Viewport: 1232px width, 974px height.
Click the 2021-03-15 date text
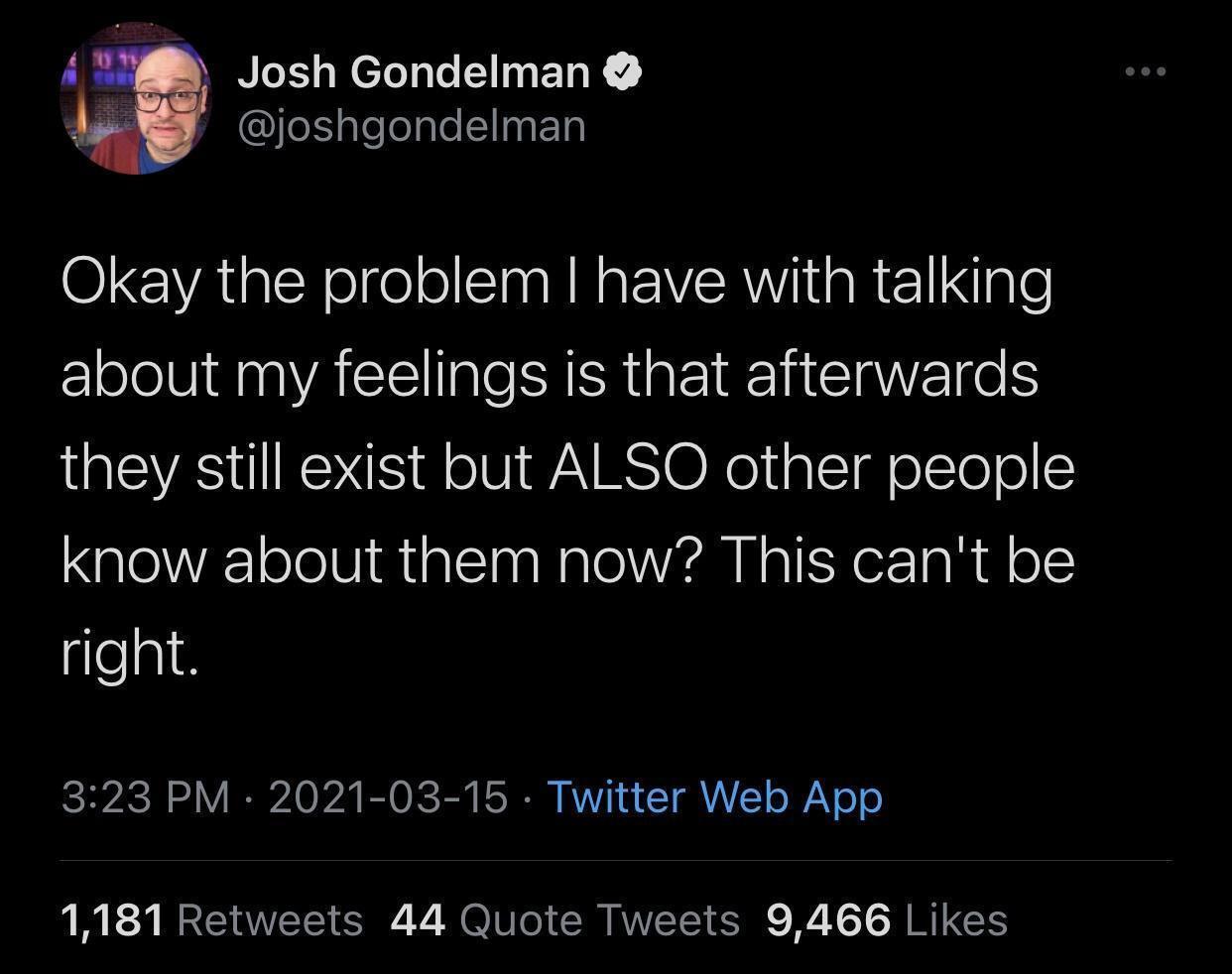387,796
